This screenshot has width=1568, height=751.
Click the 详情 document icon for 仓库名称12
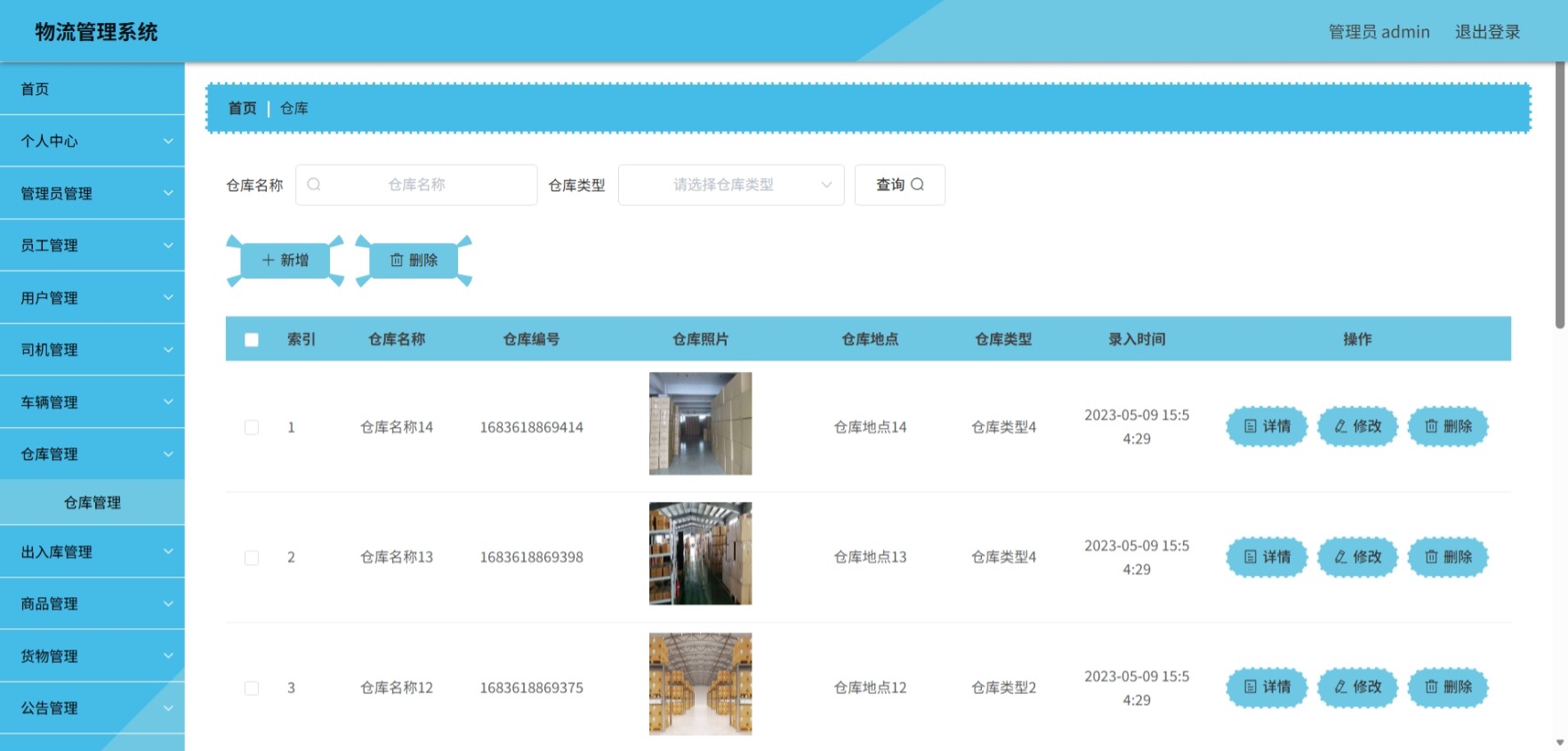pos(1250,687)
